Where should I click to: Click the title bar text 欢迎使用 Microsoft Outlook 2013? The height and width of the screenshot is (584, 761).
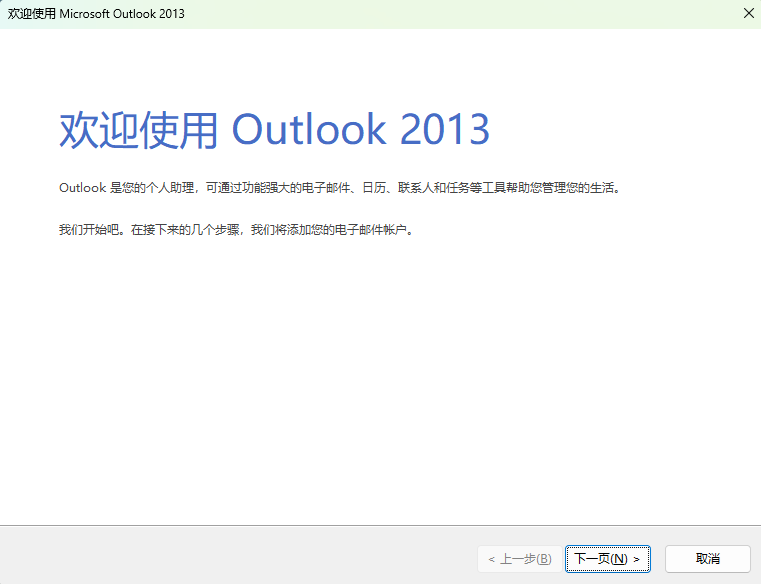point(96,14)
